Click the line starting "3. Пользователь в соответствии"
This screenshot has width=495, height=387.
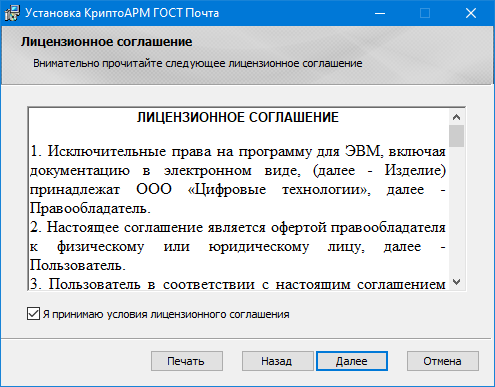click(238, 284)
